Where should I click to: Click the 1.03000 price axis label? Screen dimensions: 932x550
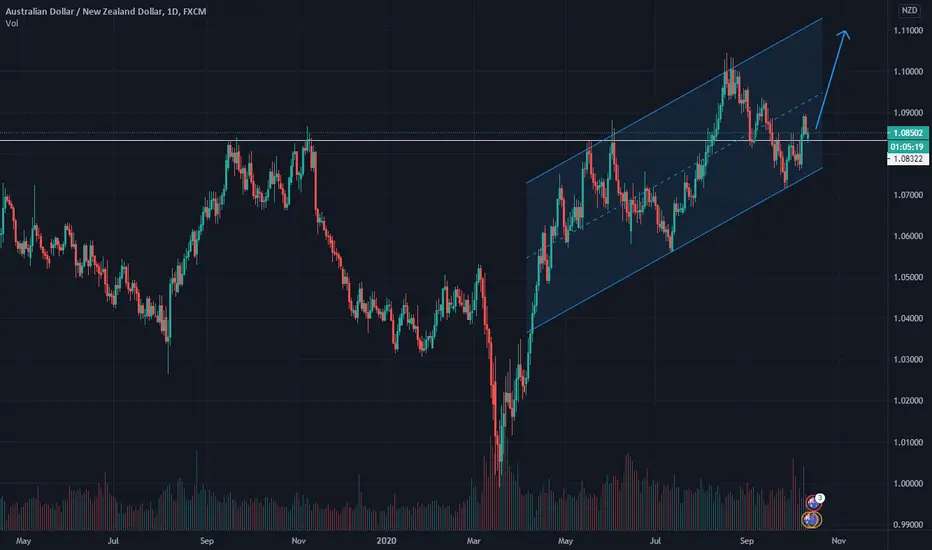click(908, 360)
